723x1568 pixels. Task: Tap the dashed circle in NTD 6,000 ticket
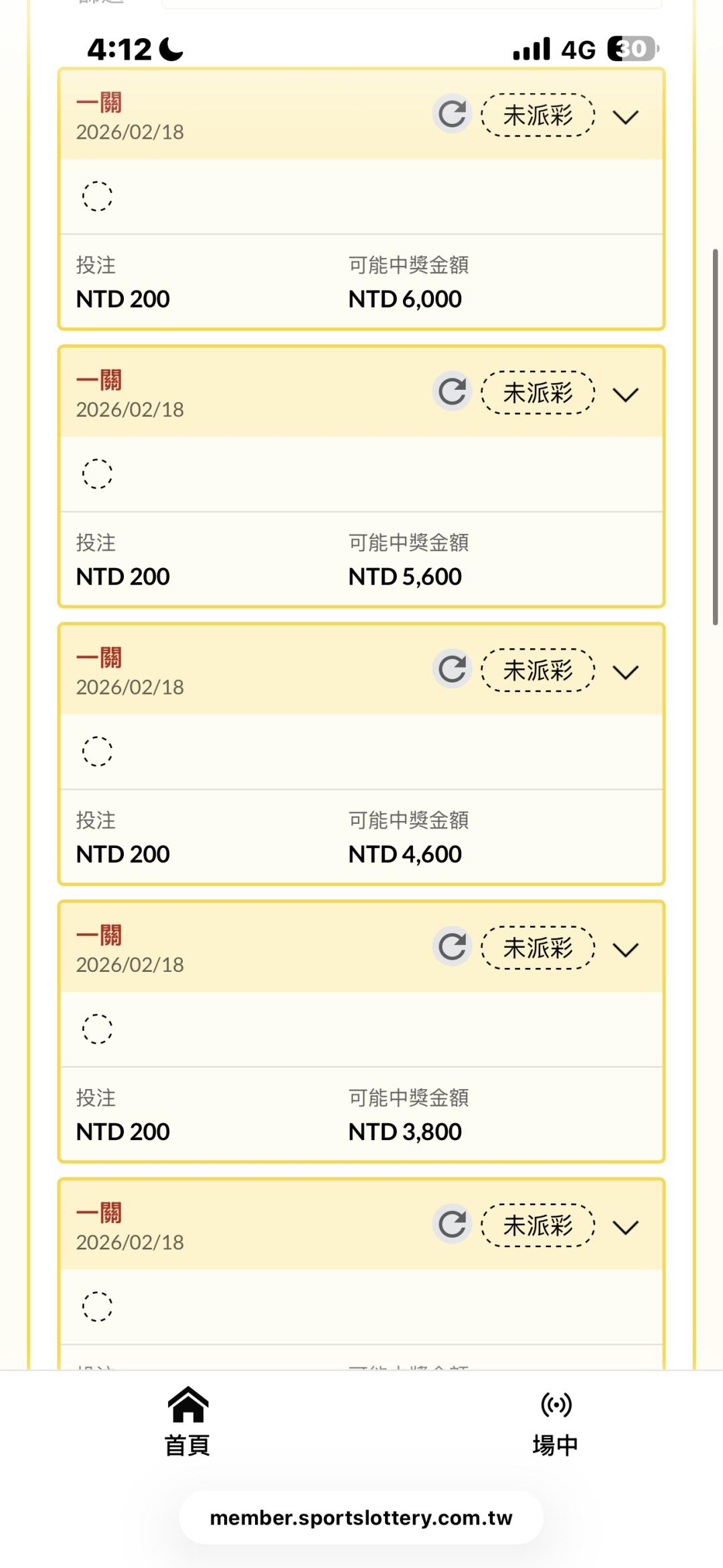point(97,196)
